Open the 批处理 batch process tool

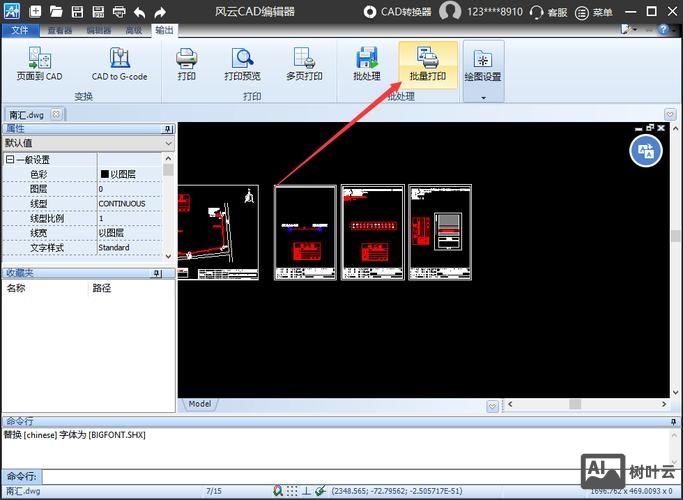point(367,64)
